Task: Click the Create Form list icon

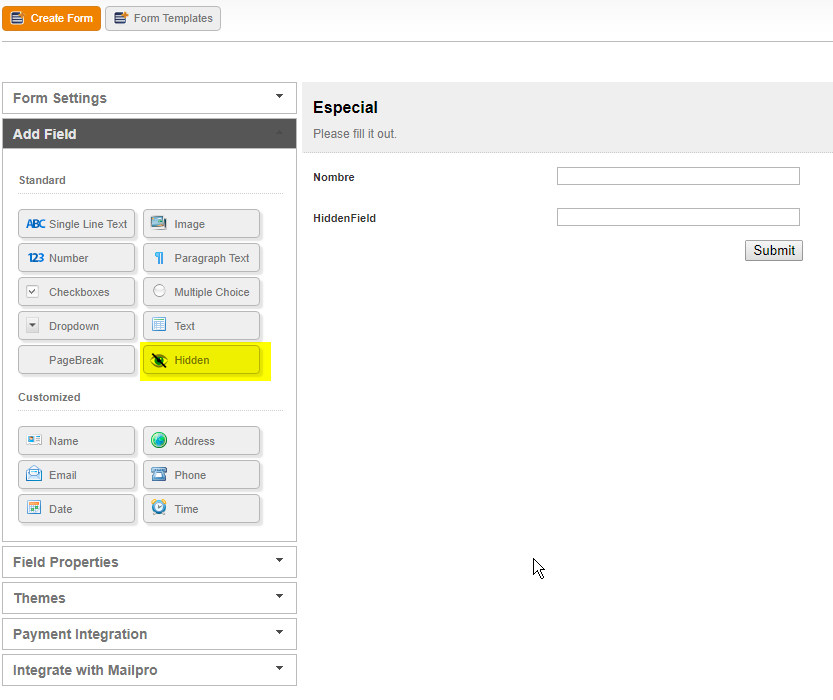Action: [x=17, y=19]
